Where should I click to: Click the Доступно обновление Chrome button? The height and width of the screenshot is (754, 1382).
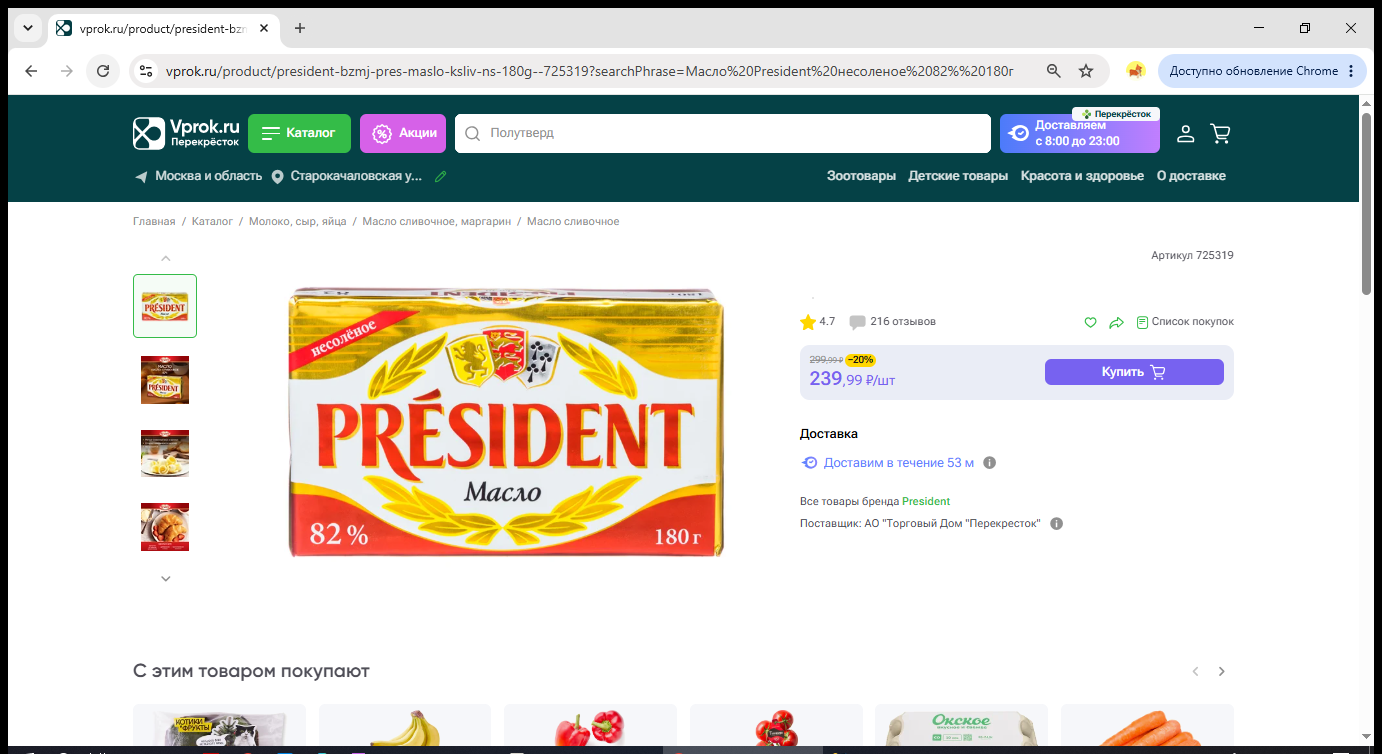tap(1263, 71)
